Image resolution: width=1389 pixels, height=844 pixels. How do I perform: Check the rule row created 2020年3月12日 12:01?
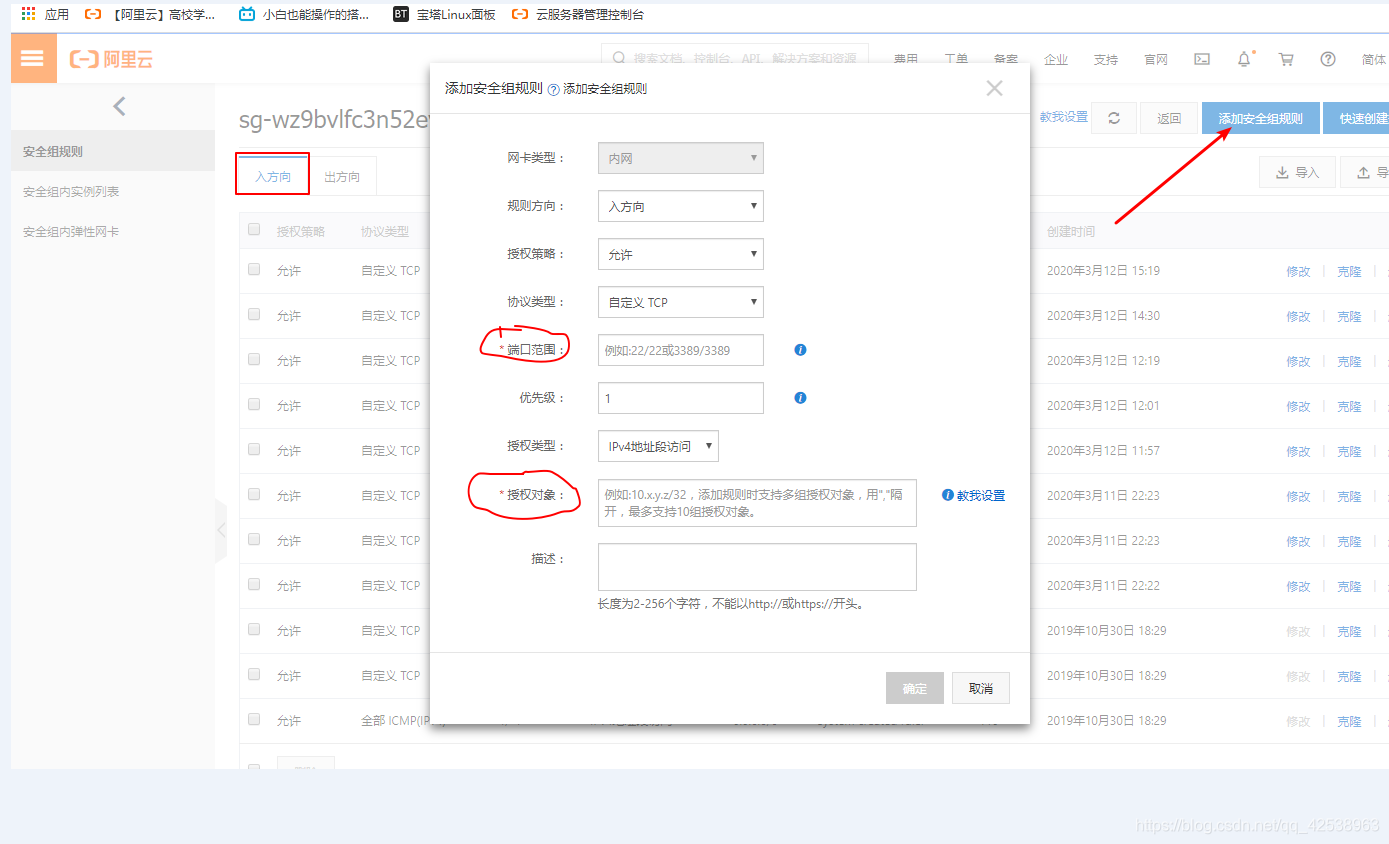click(254, 404)
